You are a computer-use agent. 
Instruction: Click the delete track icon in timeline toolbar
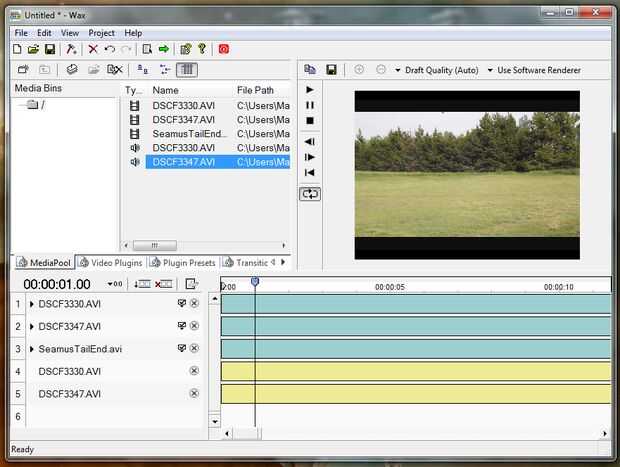pos(164,284)
